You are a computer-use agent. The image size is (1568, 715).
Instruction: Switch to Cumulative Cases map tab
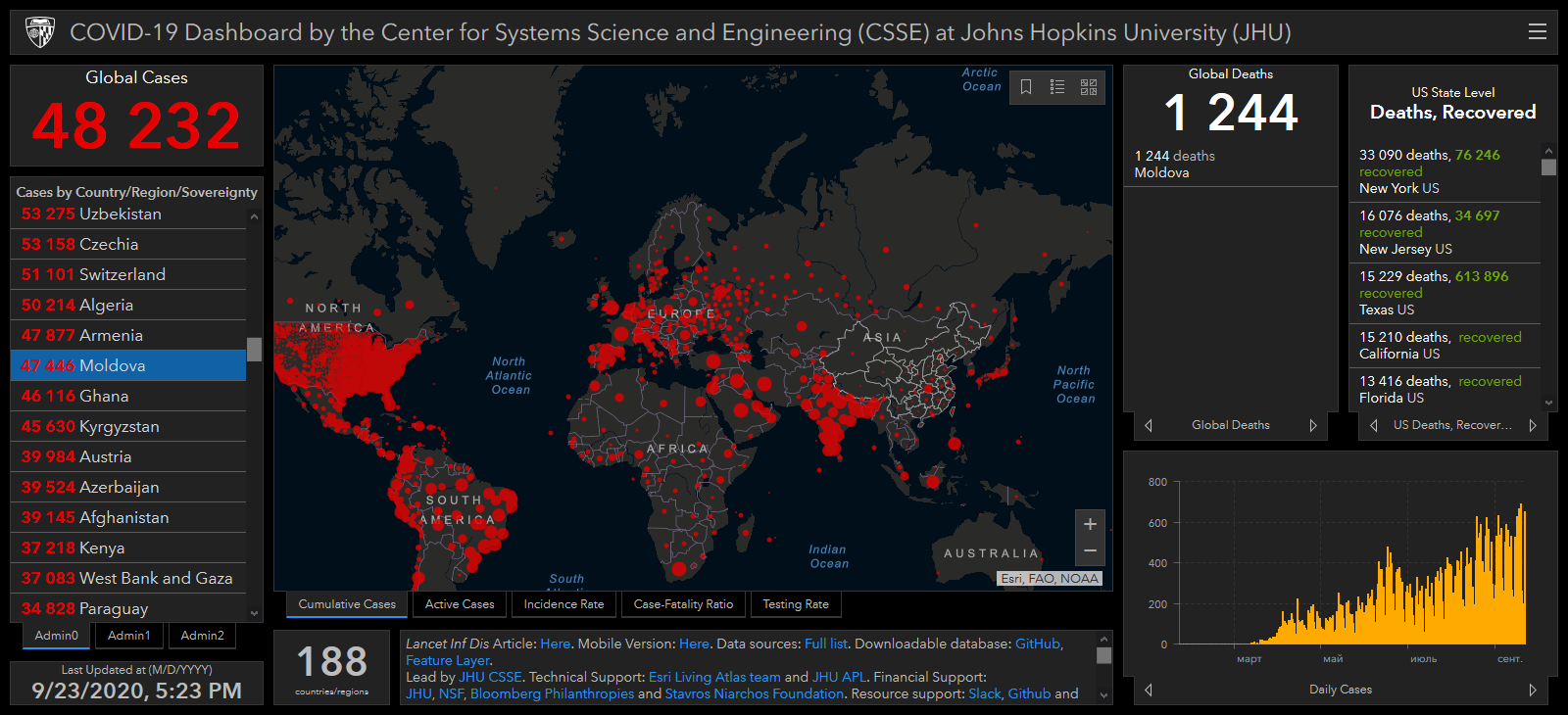[x=347, y=604]
